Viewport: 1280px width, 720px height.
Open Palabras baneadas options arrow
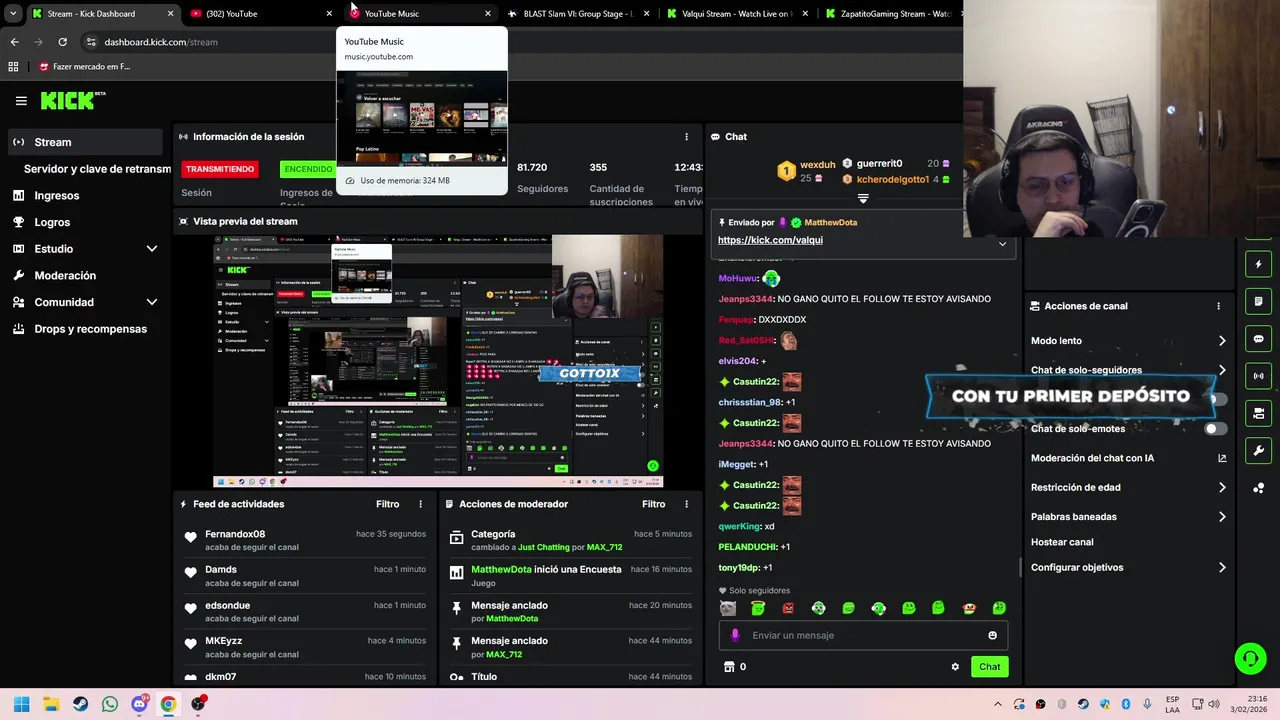click(1222, 517)
